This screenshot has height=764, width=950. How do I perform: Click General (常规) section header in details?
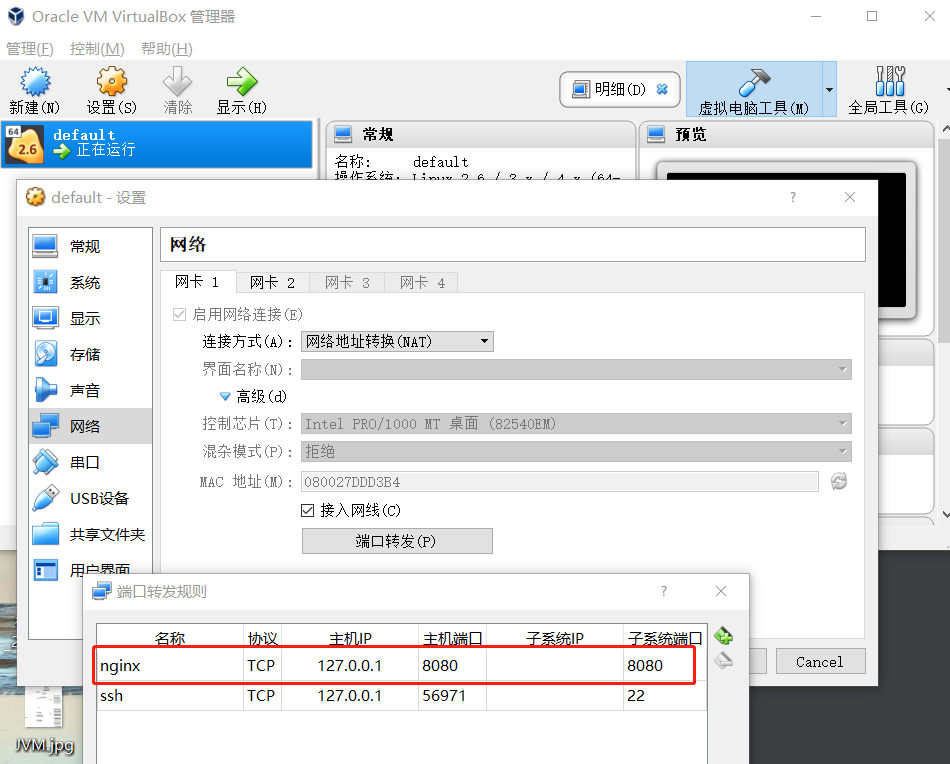pos(481,134)
